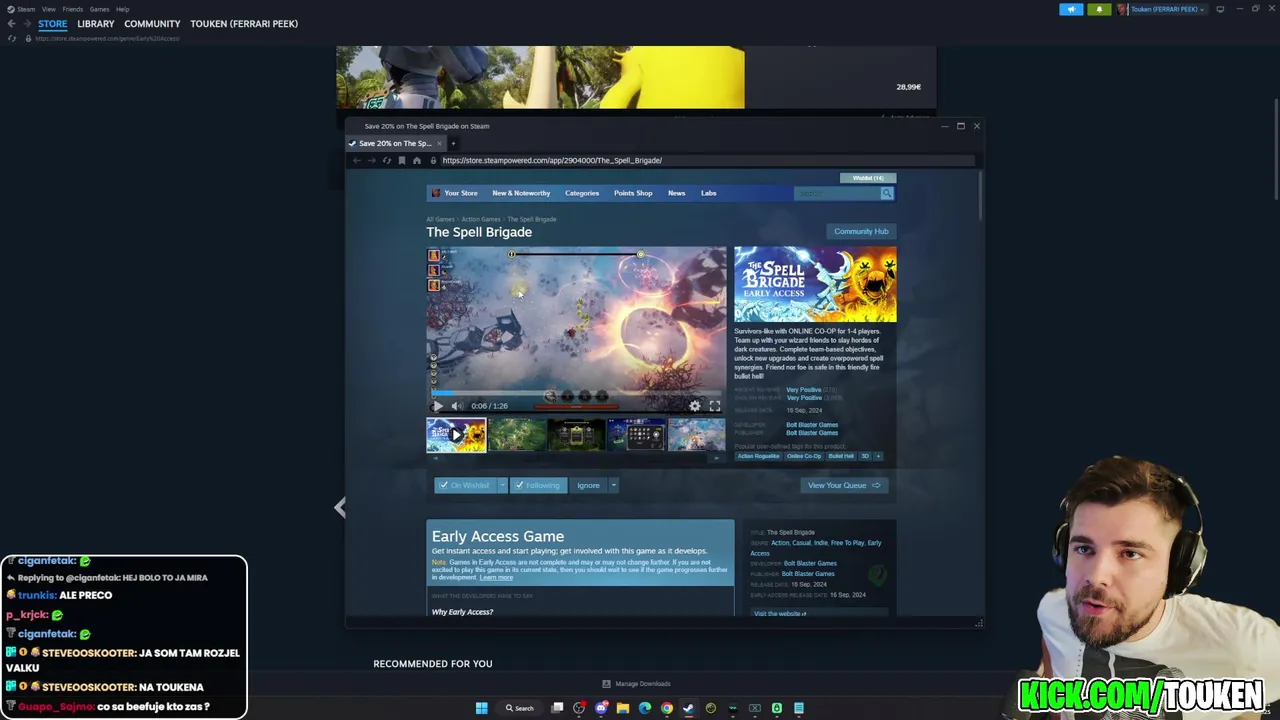
Task: Open the STORE tab in Steam client
Action: click(53, 24)
